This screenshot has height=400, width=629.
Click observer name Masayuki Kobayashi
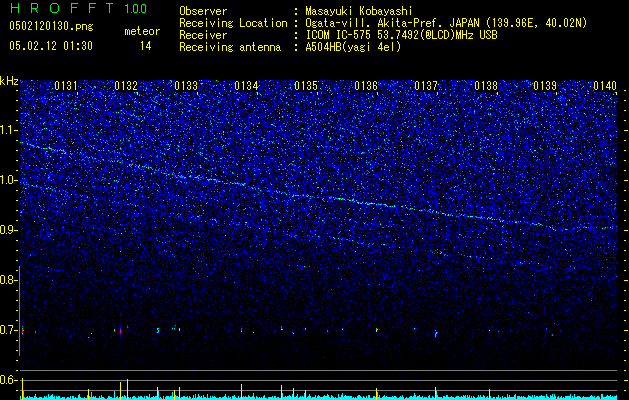(x=359, y=11)
